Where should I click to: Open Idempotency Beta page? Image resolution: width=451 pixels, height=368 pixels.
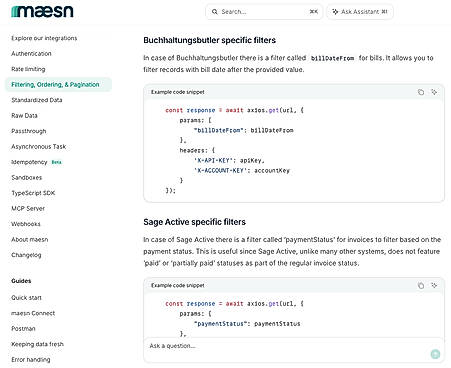click(37, 162)
